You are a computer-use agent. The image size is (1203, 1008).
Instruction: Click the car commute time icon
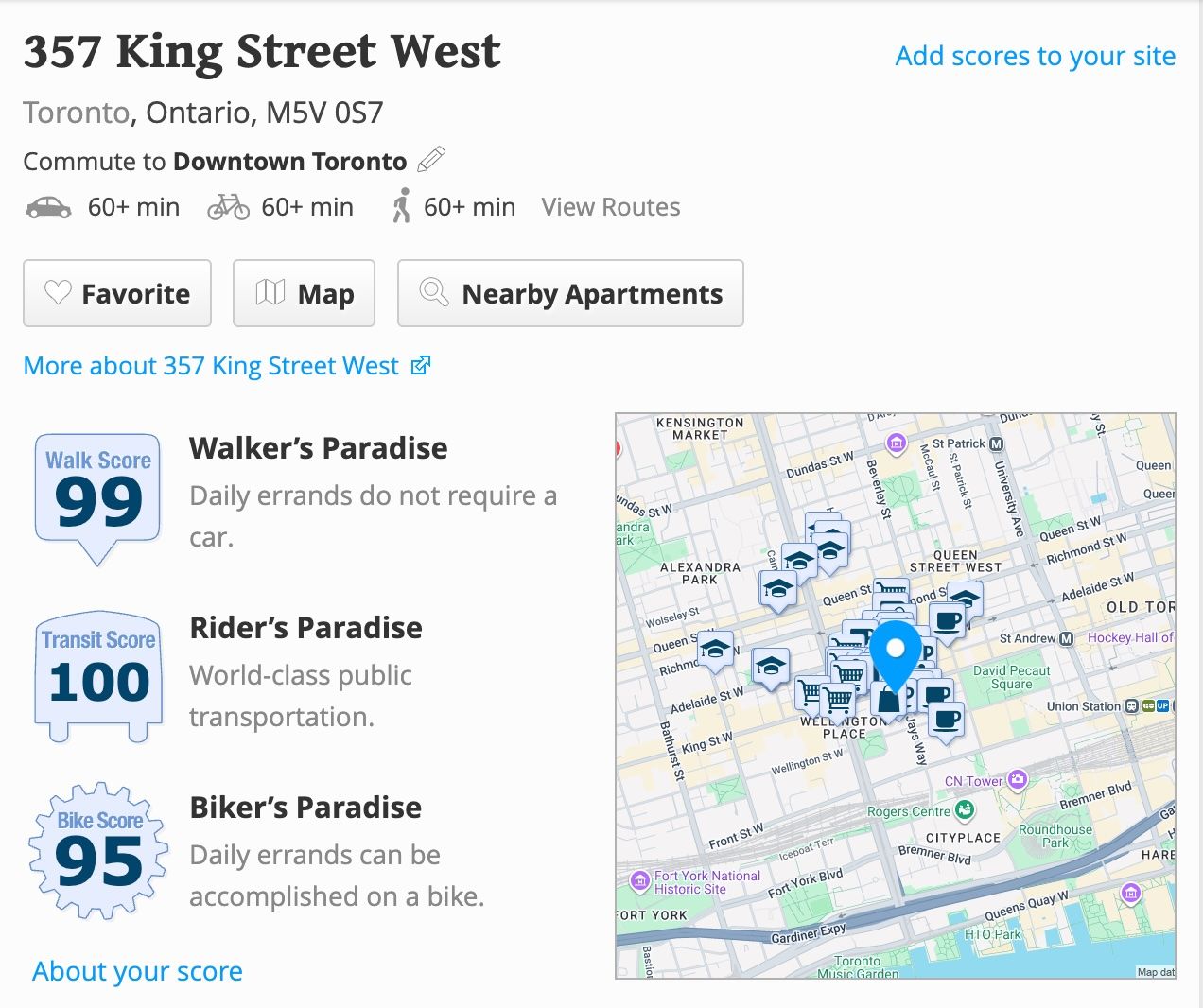point(48,207)
